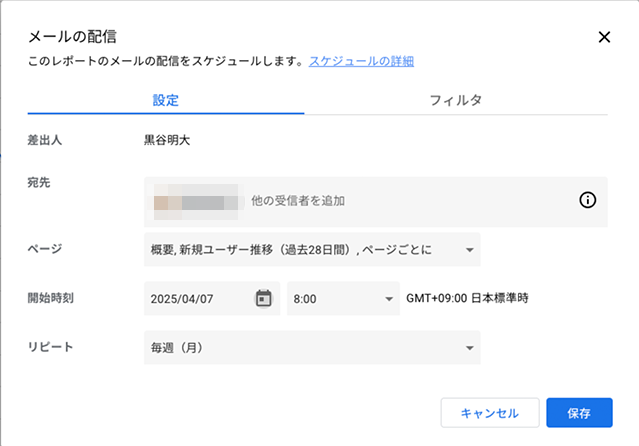The width and height of the screenshot is (639, 446).
Task: Click the arrow on the 毎週（月） dropdown
Action: pyautogui.click(x=469, y=347)
